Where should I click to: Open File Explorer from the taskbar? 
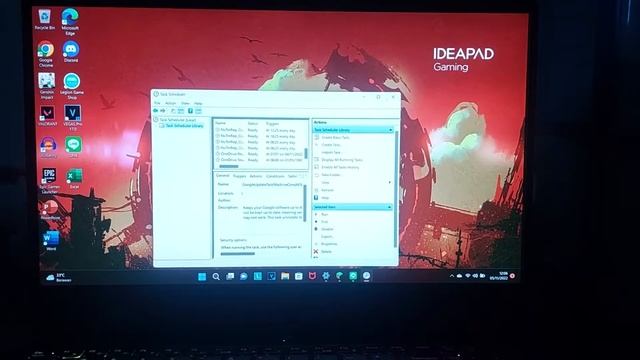click(x=285, y=276)
